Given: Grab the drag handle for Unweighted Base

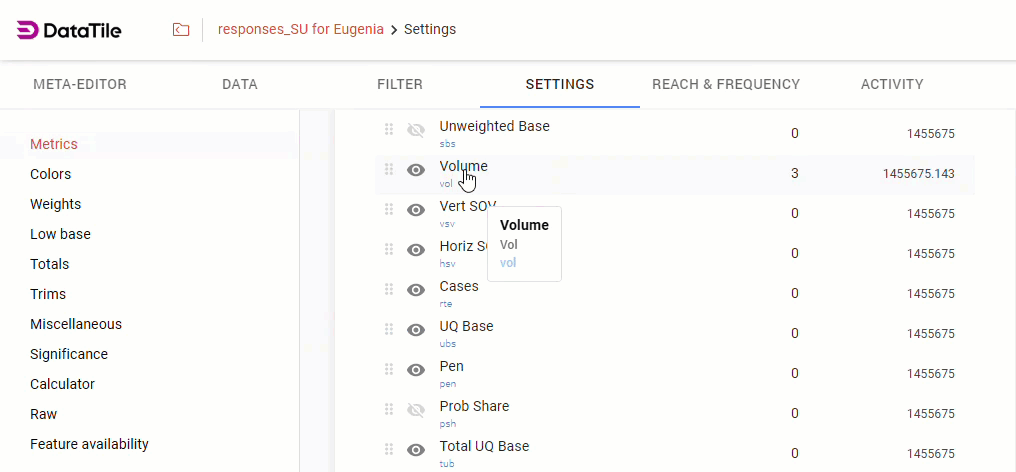Looking at the screenshot, I should click(389, 130).
